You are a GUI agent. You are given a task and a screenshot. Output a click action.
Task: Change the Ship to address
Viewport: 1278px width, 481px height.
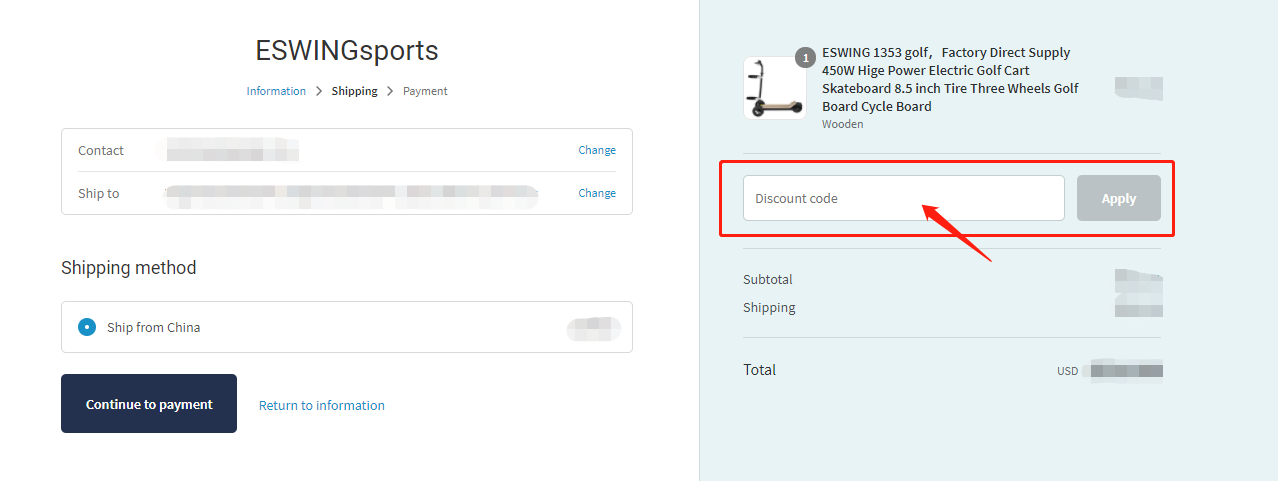[x=597, y=193]
